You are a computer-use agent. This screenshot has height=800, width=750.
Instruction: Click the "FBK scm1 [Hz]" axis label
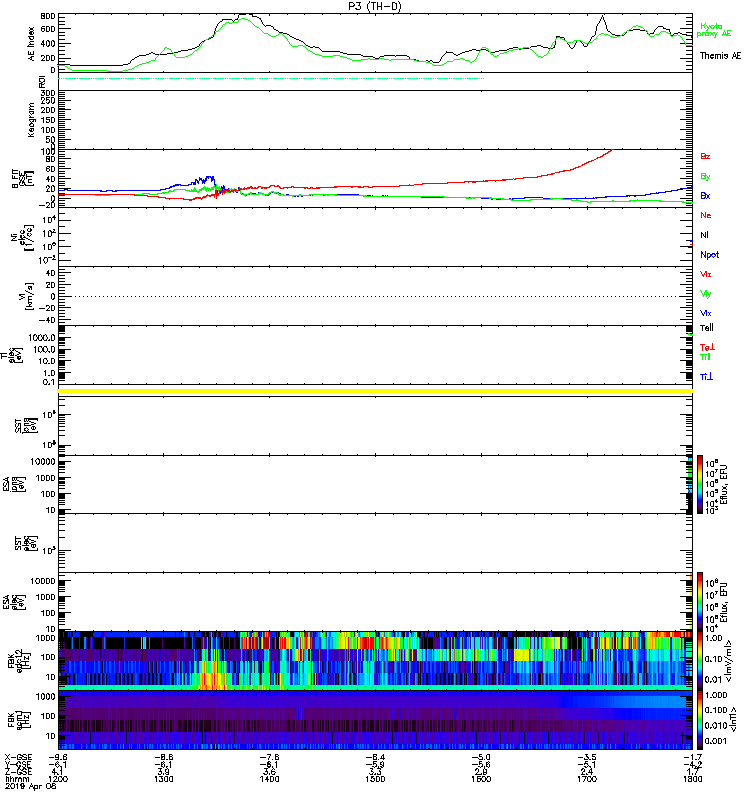click(18, 719)
